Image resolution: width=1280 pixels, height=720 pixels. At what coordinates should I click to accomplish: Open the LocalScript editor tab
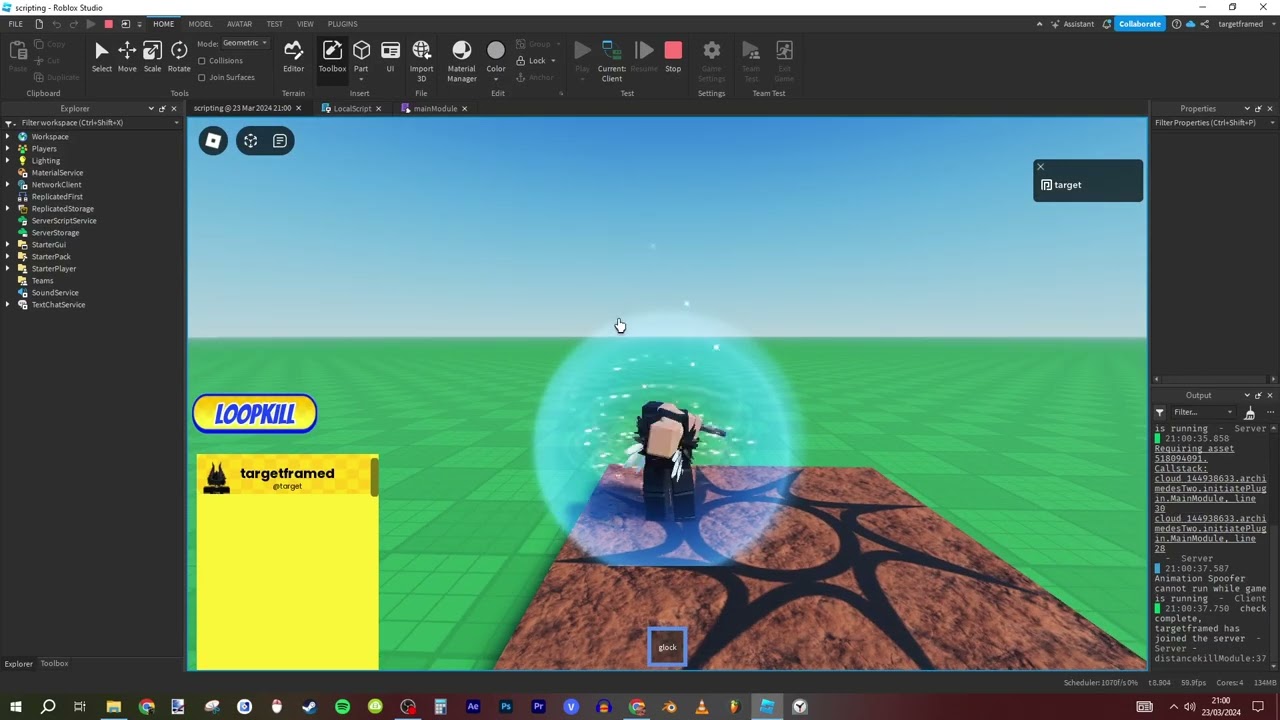pos(352,108)
